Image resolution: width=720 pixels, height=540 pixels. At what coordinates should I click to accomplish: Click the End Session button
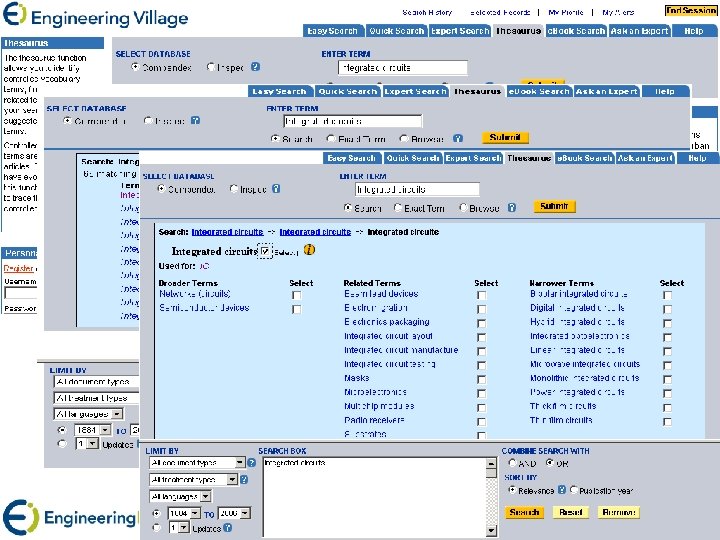click(691, 10)
